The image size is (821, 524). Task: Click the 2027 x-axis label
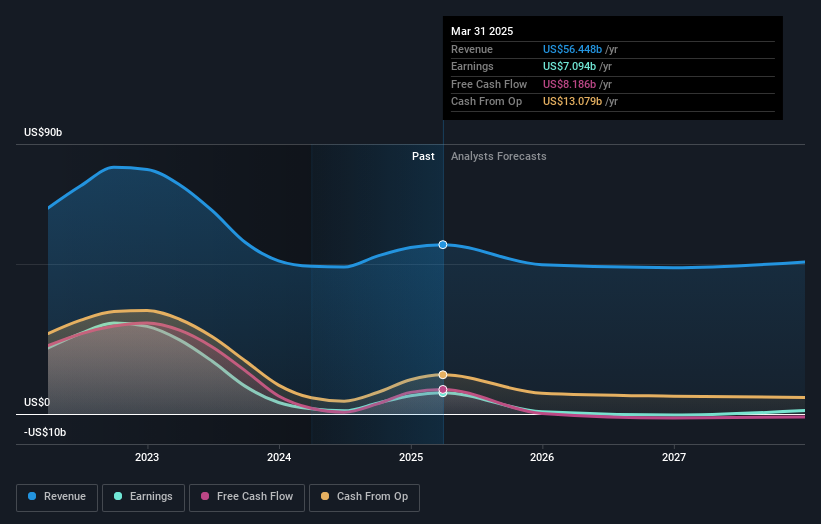[x=674, y=458]
